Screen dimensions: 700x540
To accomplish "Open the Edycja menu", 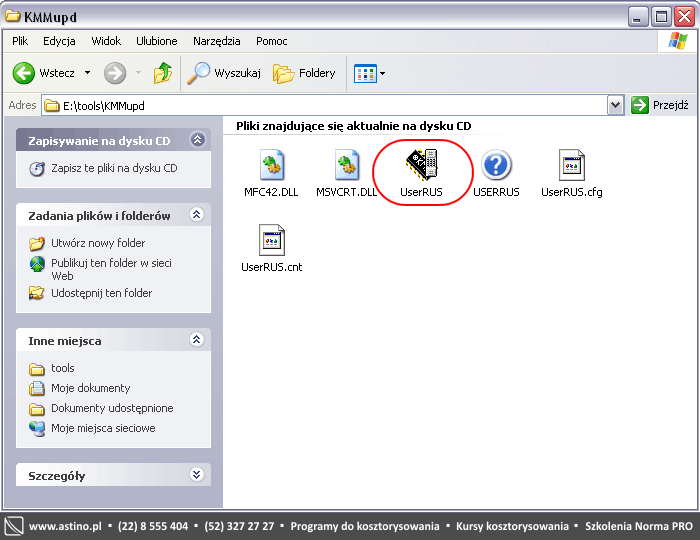I will pos(59,41).
